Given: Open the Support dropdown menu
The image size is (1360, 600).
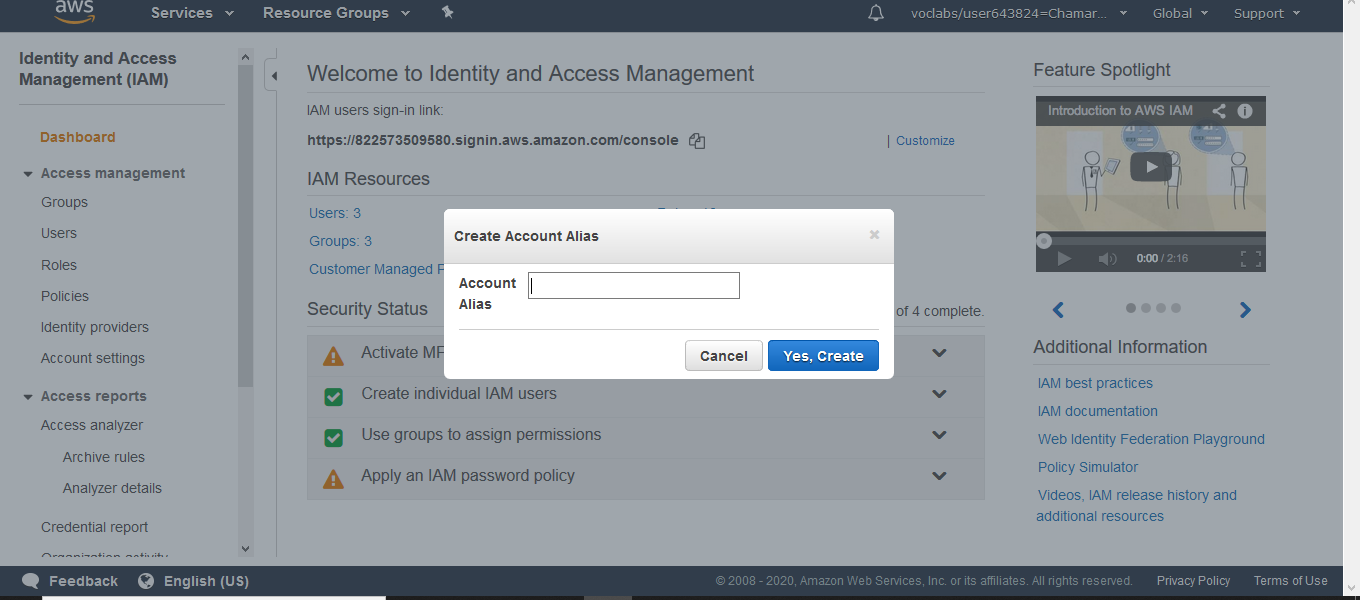Looking at the screenshot, I should point(1267,13).
